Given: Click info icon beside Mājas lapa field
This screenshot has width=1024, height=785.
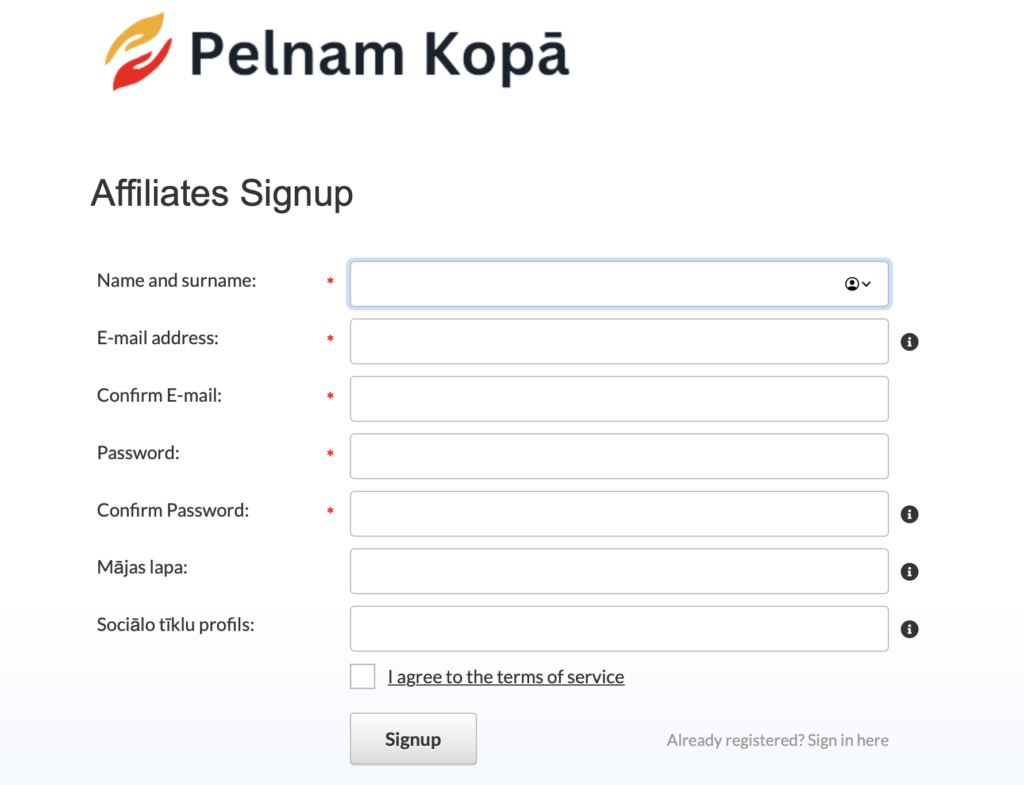Looking at the screenshot, I should tap(909, 572).
